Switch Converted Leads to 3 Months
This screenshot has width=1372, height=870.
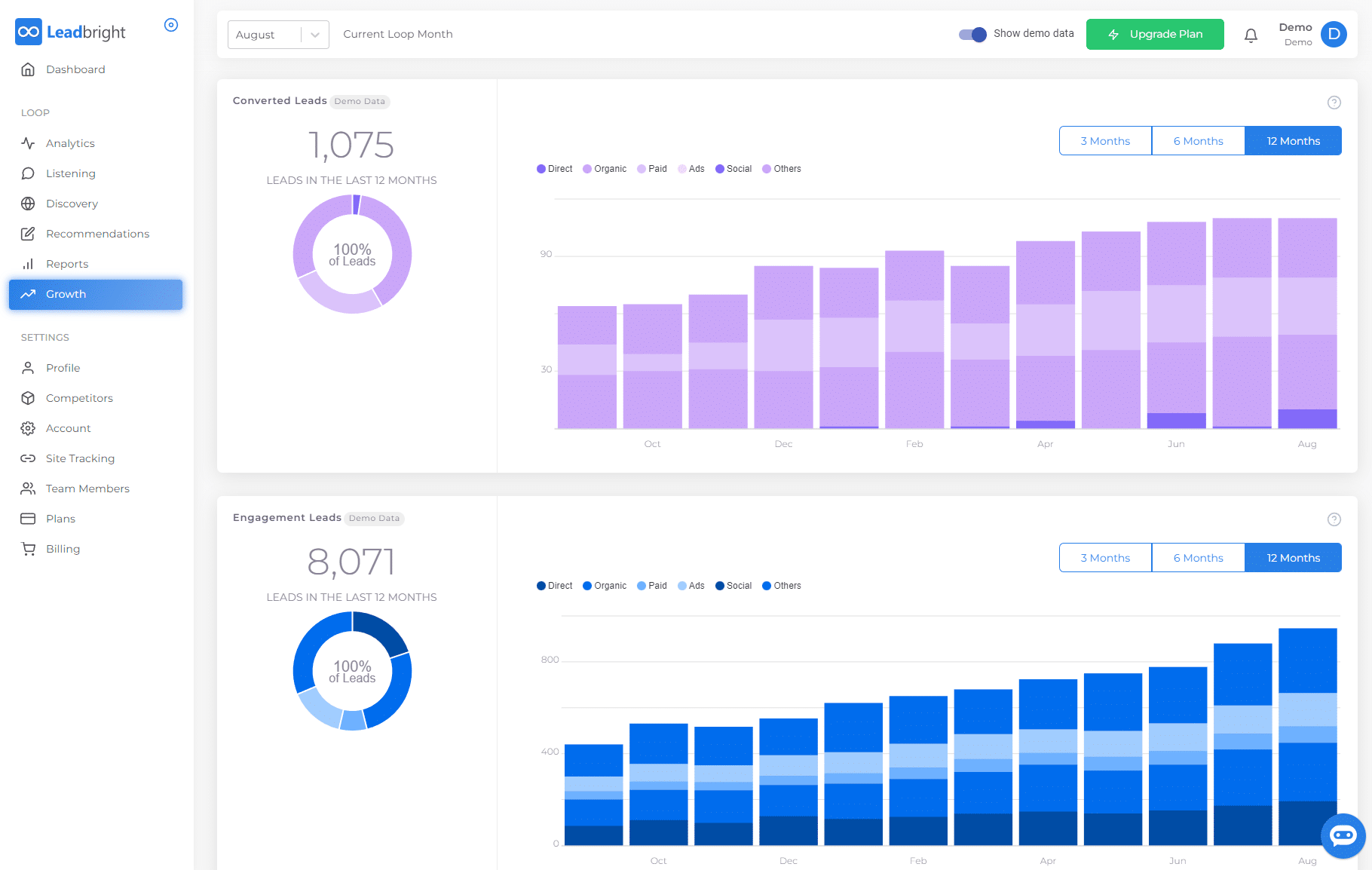point(1104,140)
